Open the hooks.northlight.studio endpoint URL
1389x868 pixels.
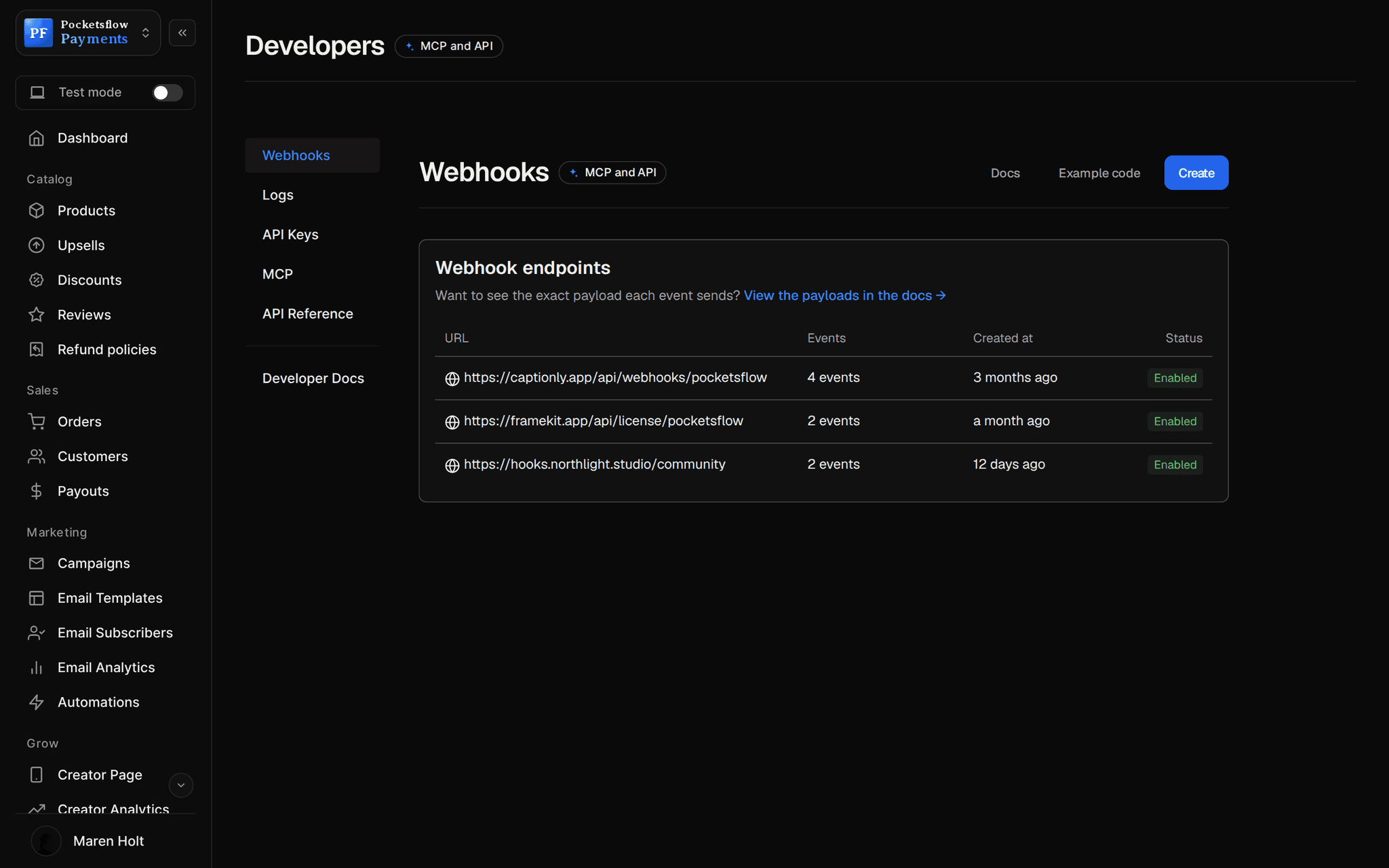point(595,465)
